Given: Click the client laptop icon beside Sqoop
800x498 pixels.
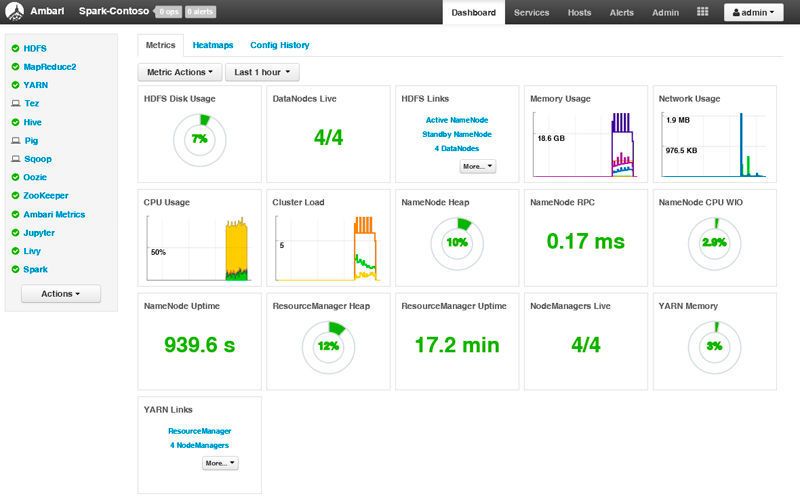Looking at the screenshot, I should [x=16, y=159].
